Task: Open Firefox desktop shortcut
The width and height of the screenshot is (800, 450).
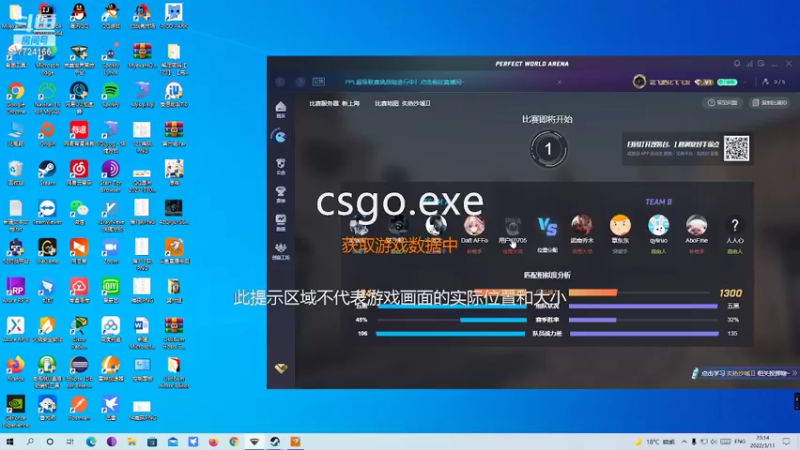Action: coord(16,366)
